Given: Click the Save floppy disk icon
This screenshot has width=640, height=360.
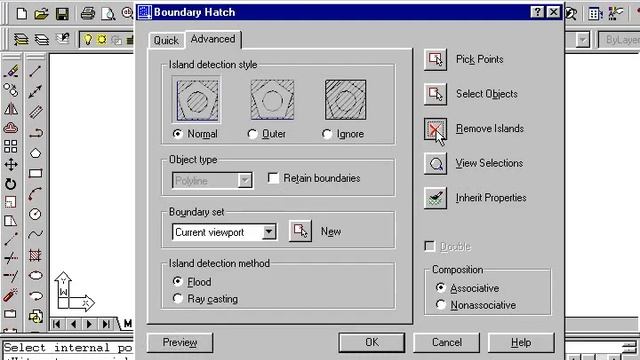Looking at the screenshot, I should click(x=62, y=14).
